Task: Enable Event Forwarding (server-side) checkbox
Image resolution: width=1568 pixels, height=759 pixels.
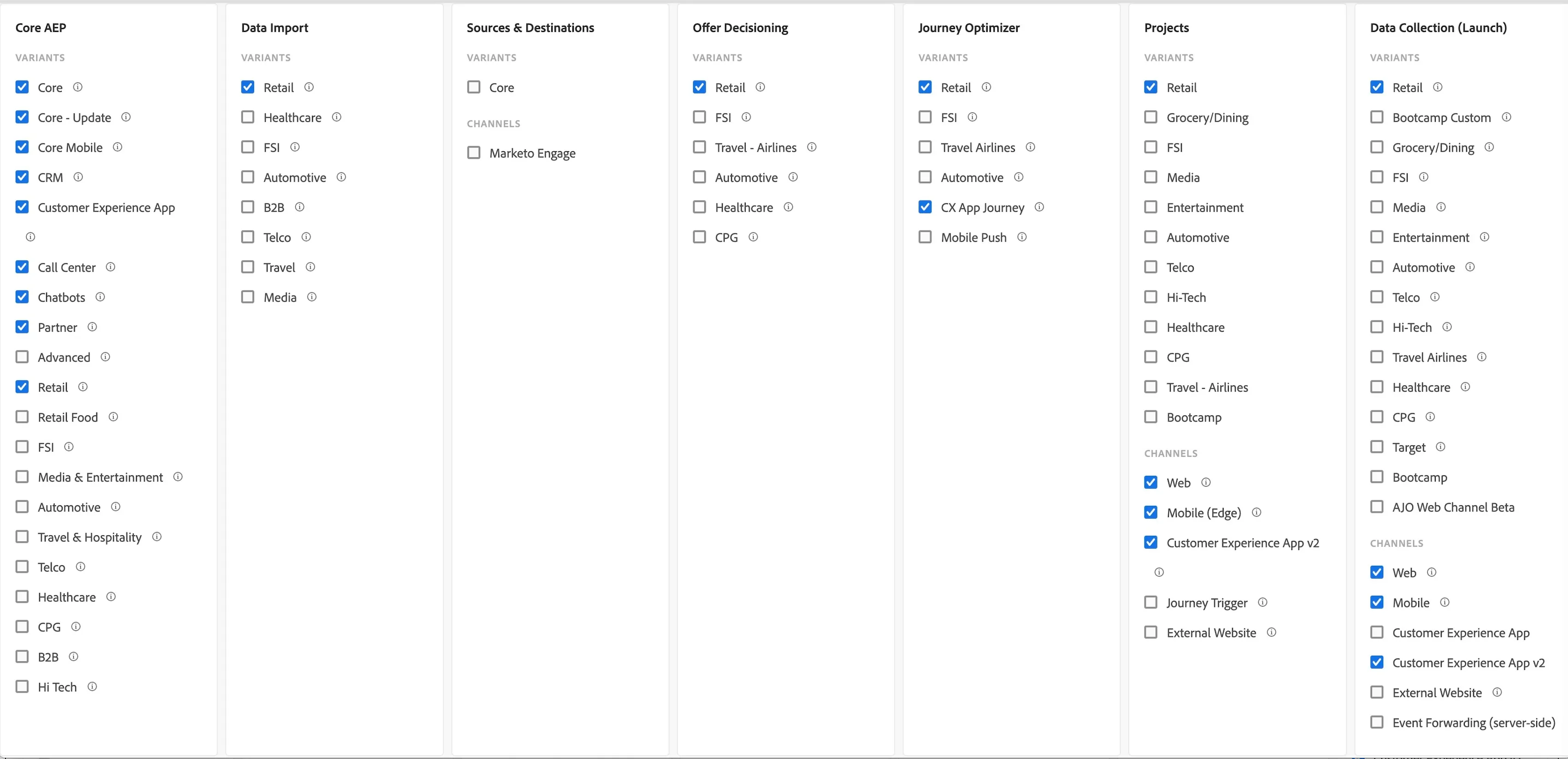Action: [1377, 723]
